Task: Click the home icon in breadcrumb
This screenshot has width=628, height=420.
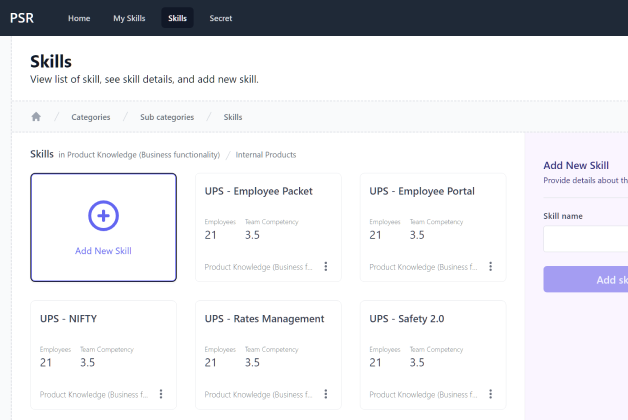Action: pyautogui.click(x=36, y=117)
